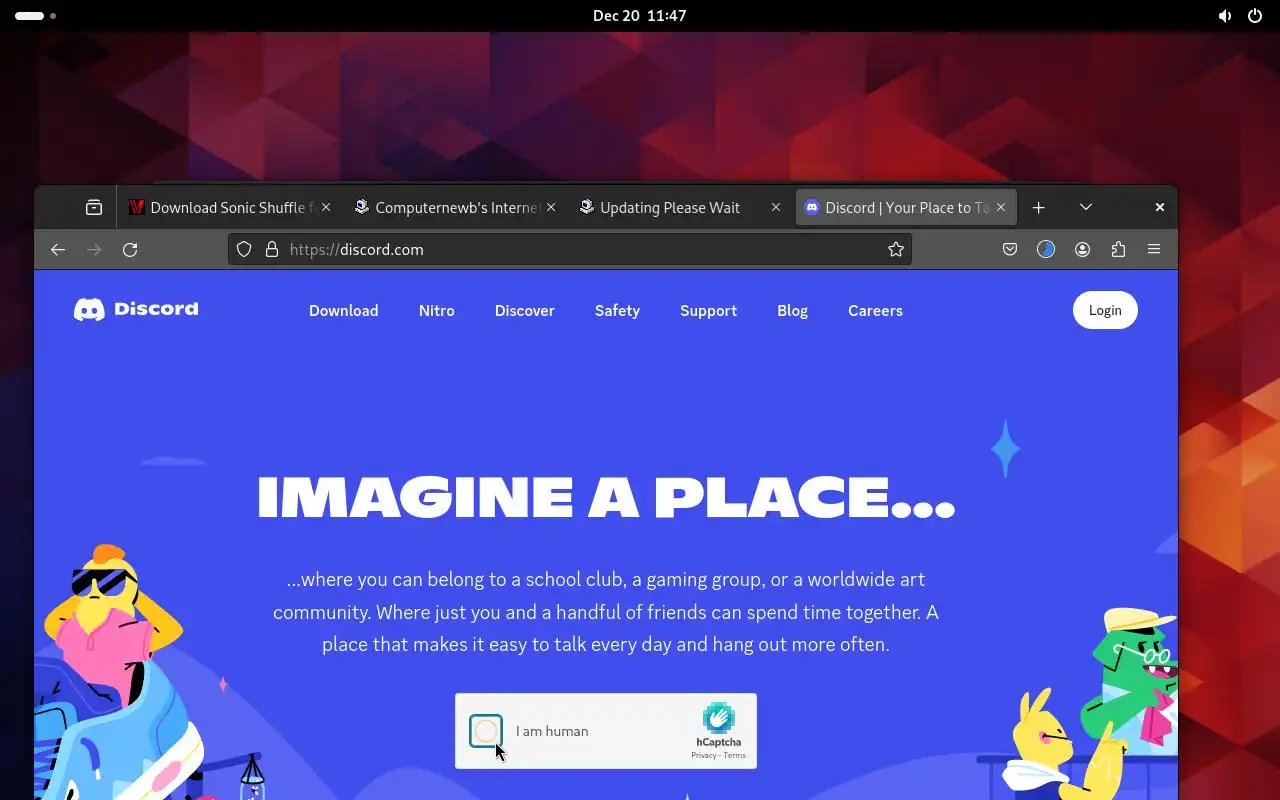Reload the current page
The image size is (1280, 800).
coord(130,249)
